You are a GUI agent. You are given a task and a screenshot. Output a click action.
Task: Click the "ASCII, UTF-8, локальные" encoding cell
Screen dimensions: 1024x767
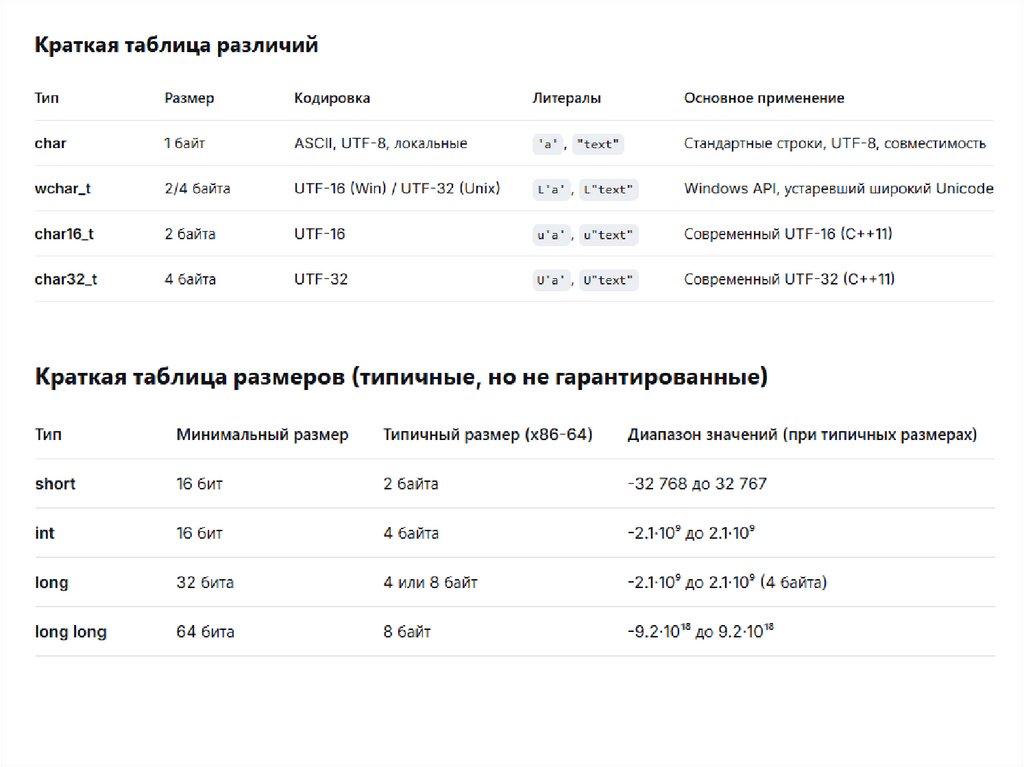point(380,143)
